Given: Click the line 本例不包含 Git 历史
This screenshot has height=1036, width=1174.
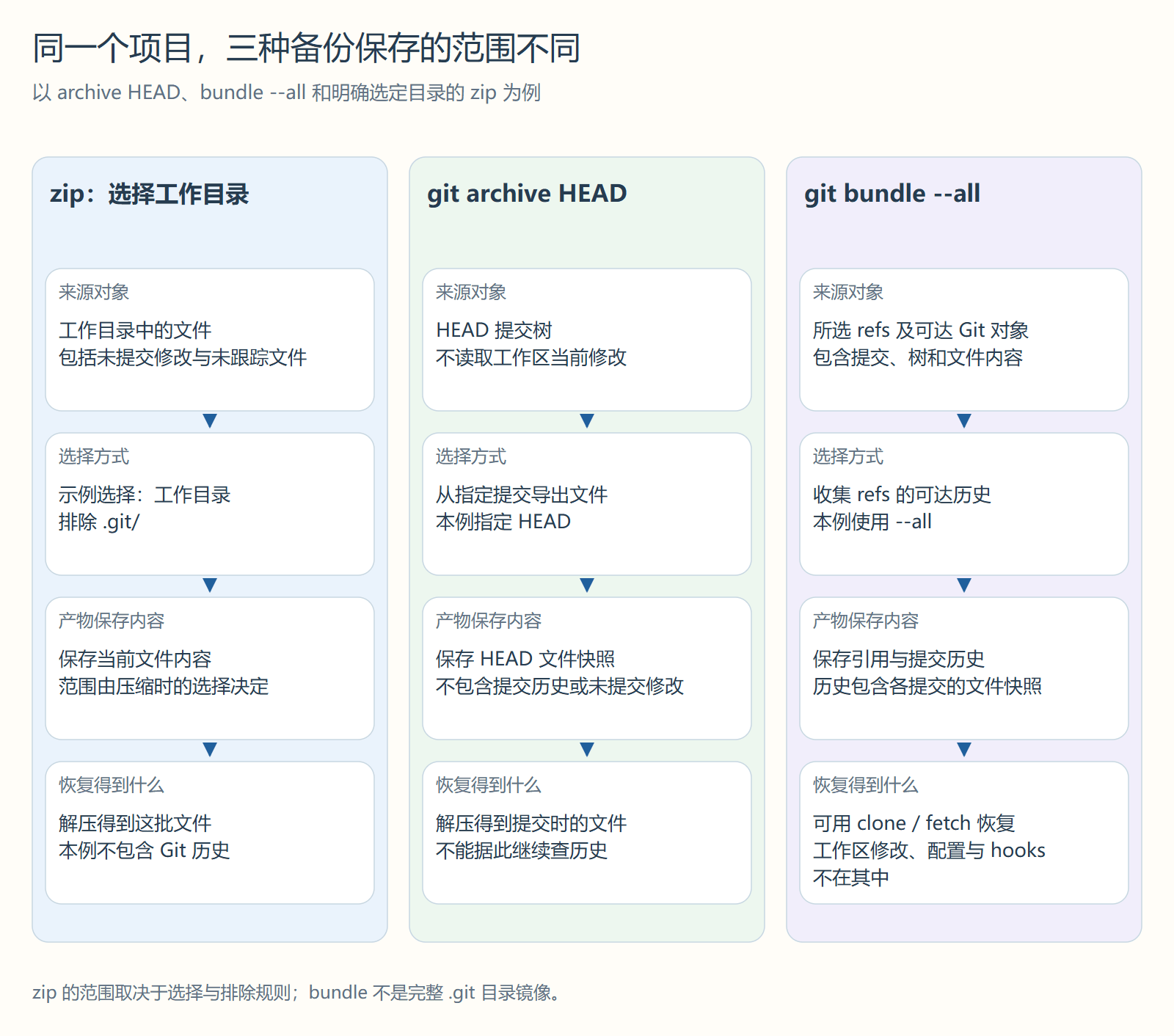Looking at the screenshot, I should click(x=145, y=850).
